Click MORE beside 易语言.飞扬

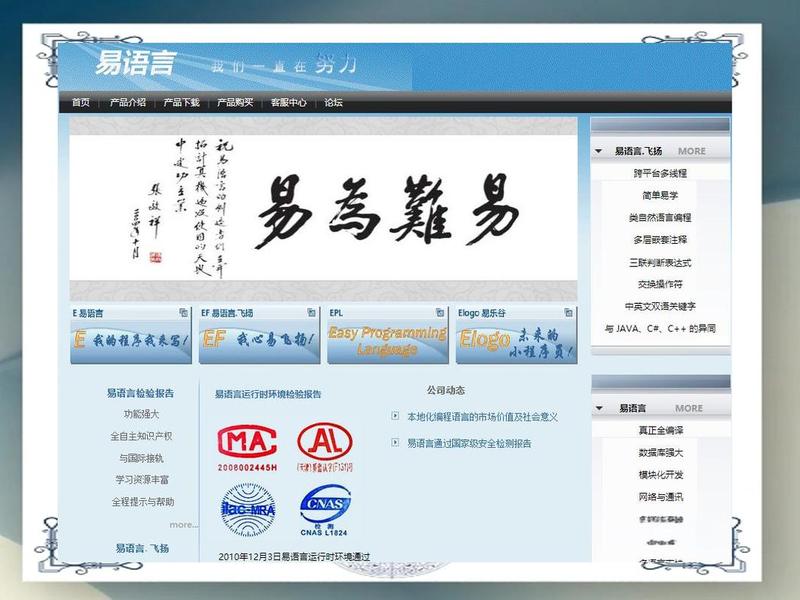pos(692,151)
